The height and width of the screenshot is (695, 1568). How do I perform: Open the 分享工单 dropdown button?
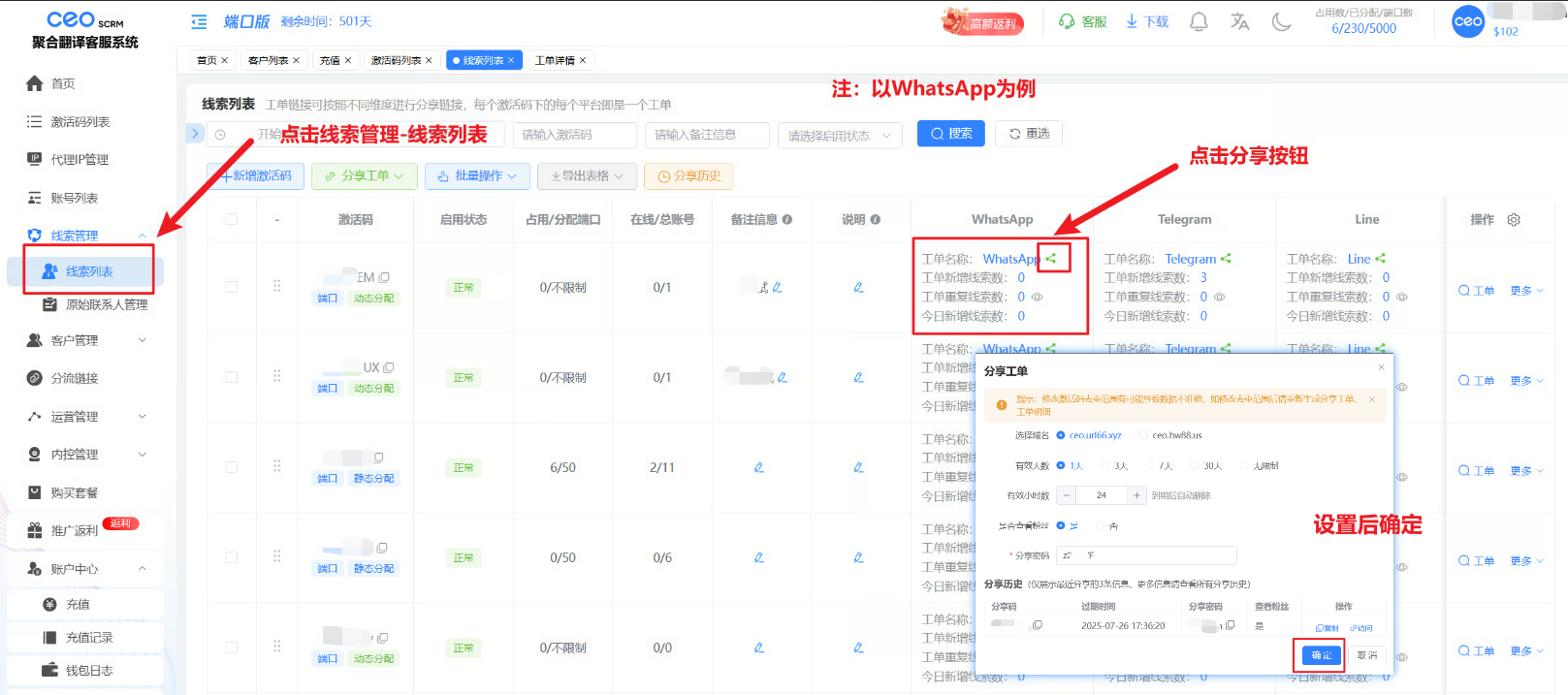tap(364, 175)
